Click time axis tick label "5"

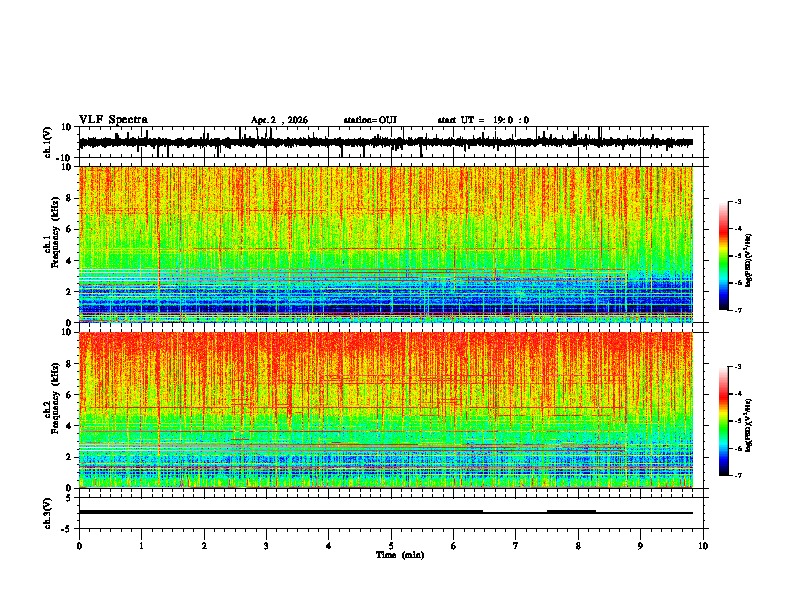point(391,546)
